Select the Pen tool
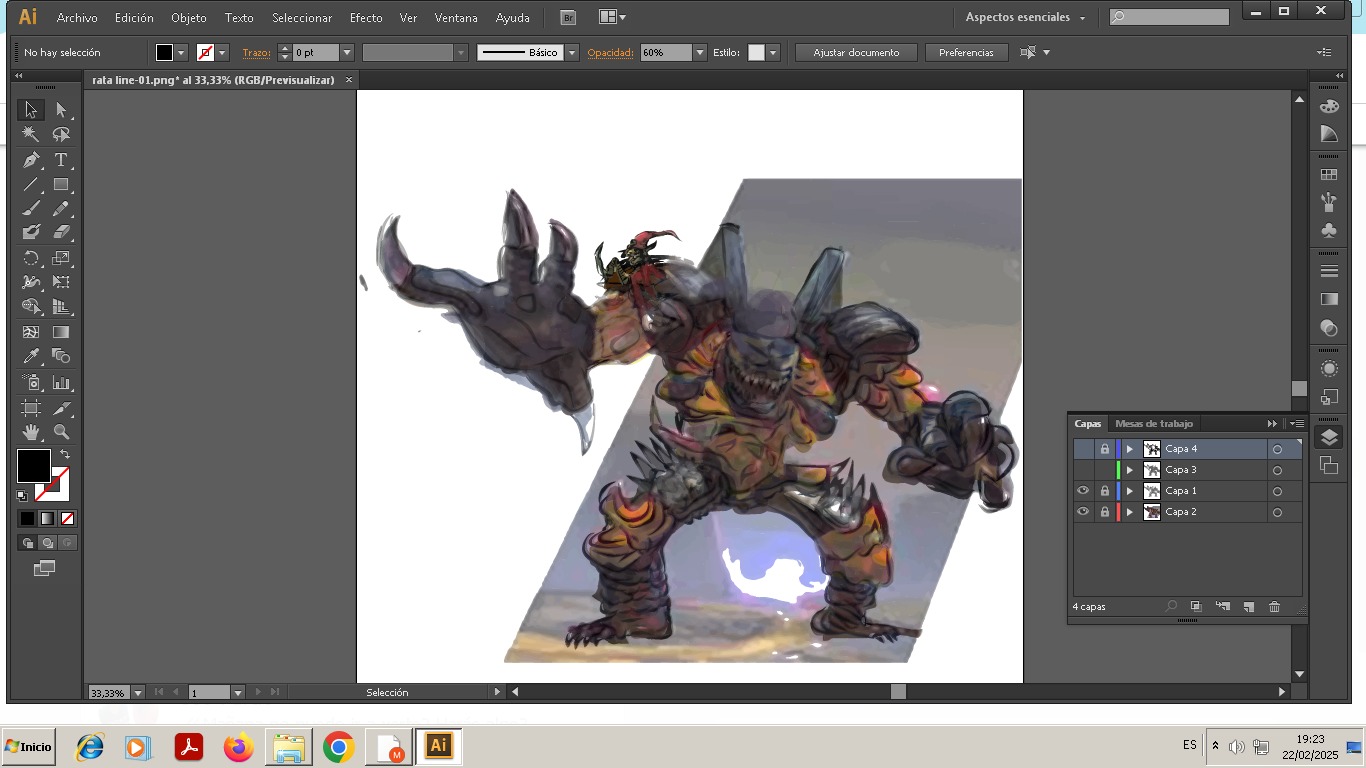Viewport: 1366px width, 768px height. click(31, 160)
